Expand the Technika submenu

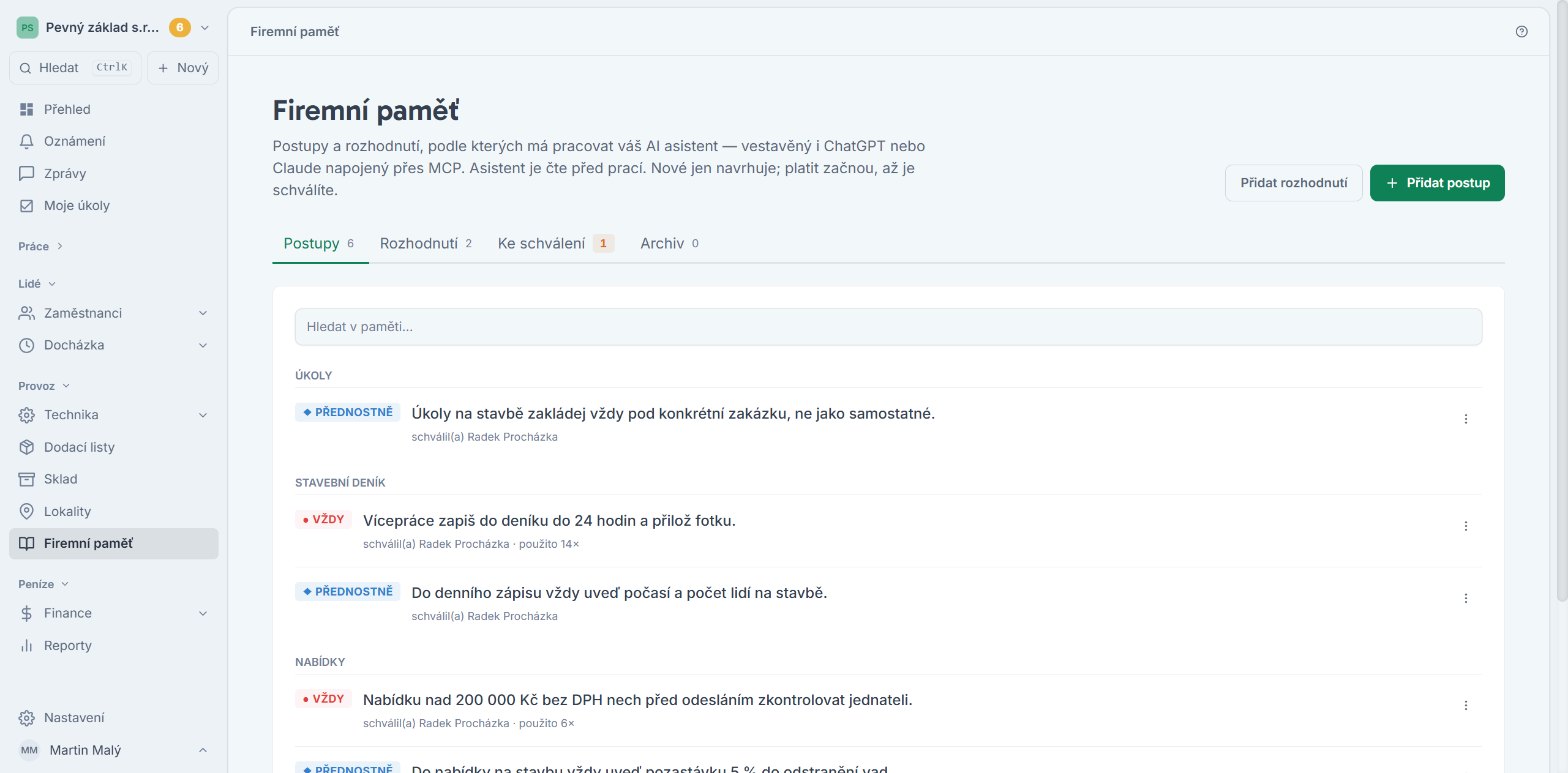203,415
